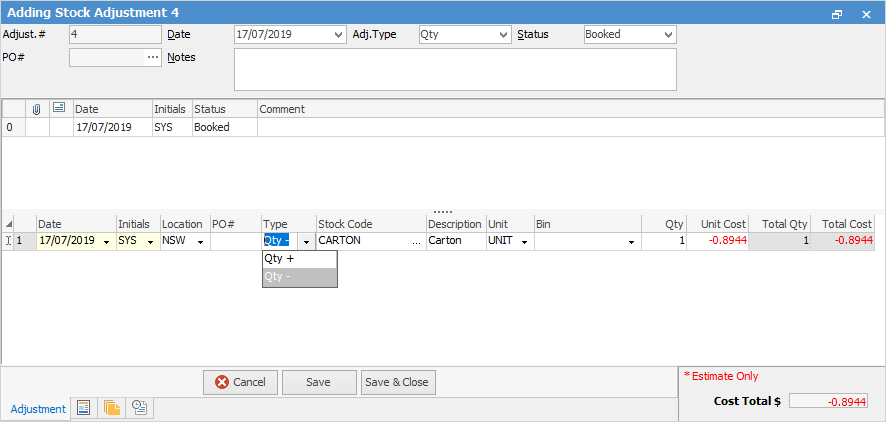
Task: Click the Adjust.# field showing 4
Action: 115,34
